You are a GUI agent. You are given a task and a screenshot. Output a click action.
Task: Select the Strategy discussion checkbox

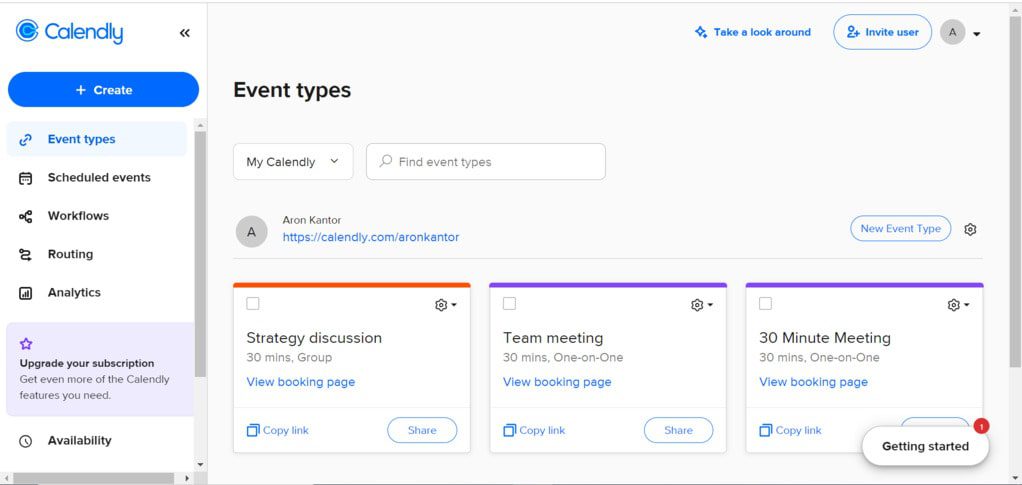click(253, 303)
